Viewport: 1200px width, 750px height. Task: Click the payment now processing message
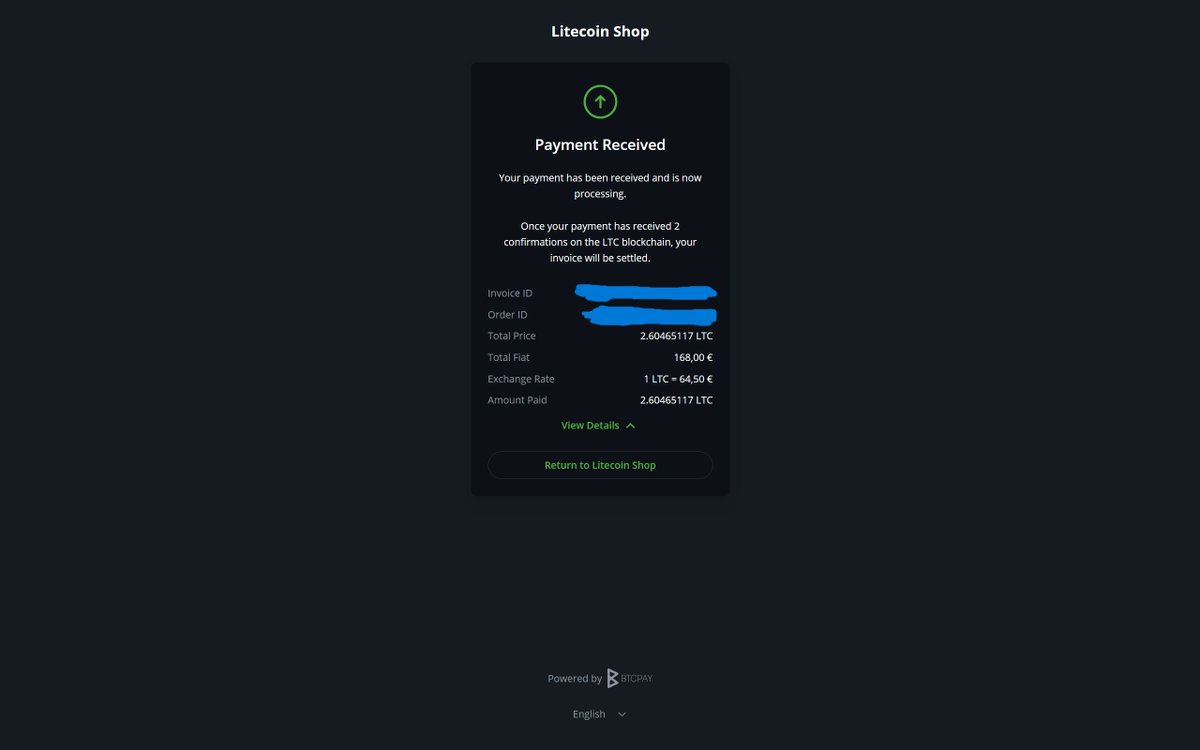(600, 186)
